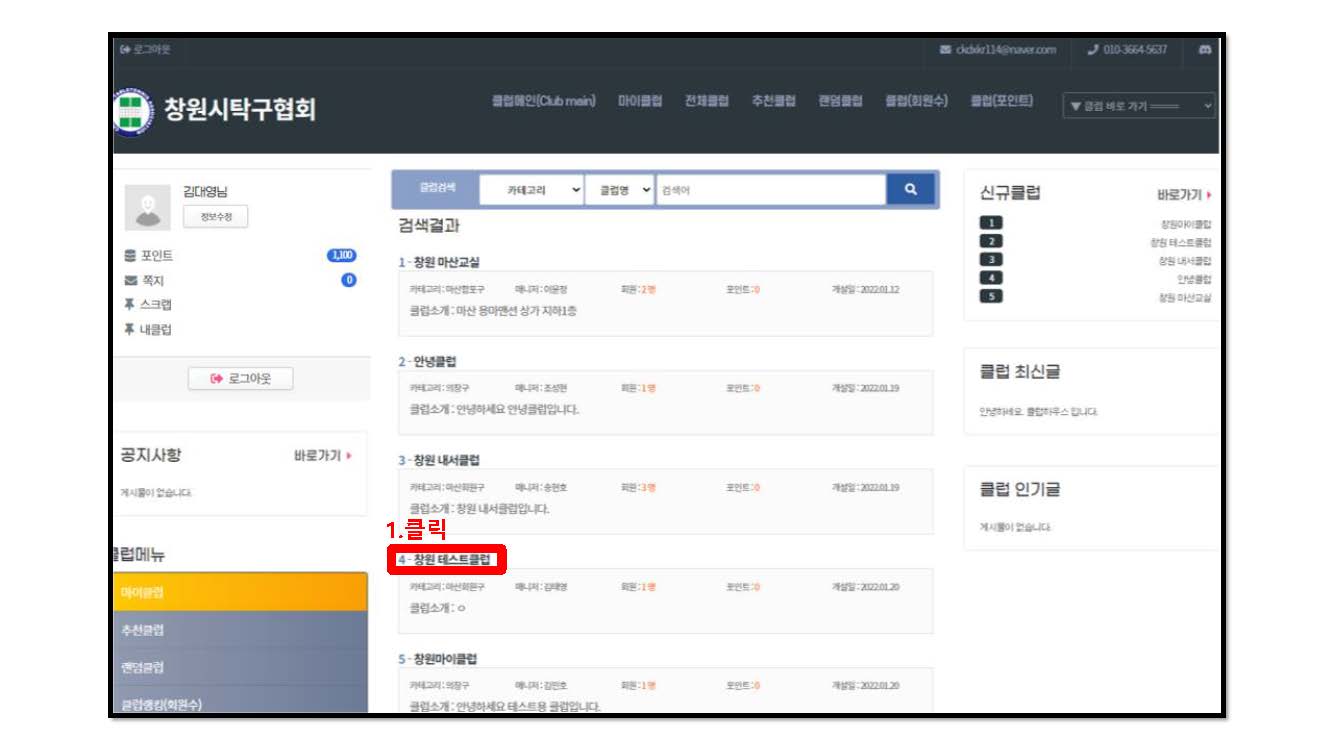Click the pin icon next to 스크랩
This screenshot has height=750, width=1334.
point(130,305)
